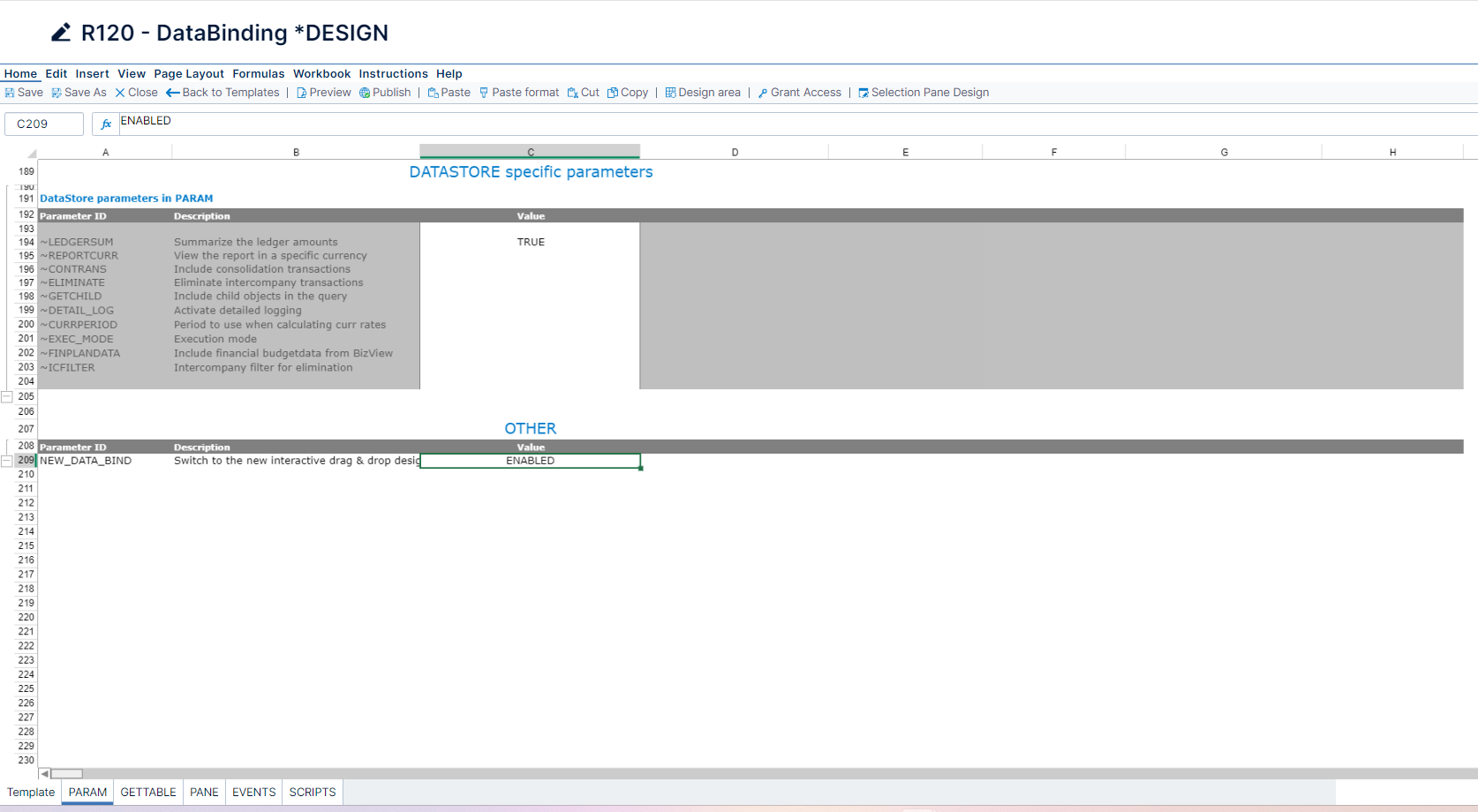Click the select-all corner of the grid
1478x812 pixels.
(x=31, y=153)
